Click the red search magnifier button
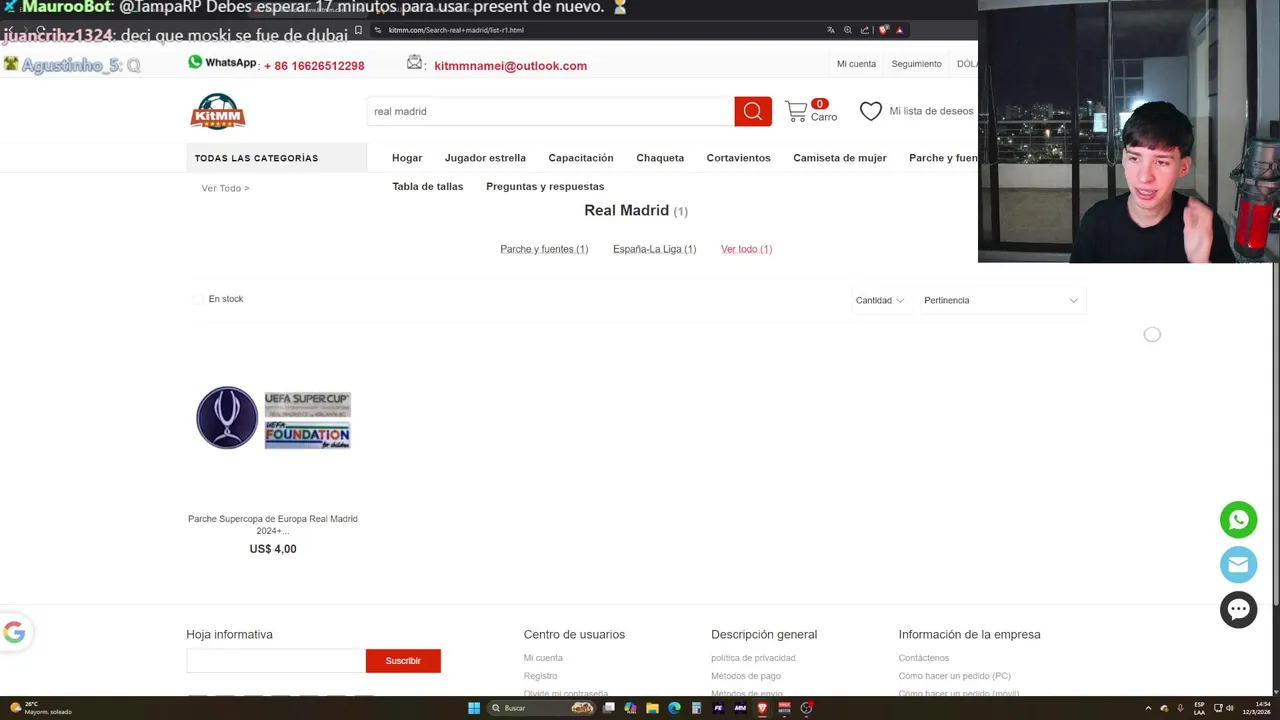Screen dimensions: 1280x720 pos(753,111)
